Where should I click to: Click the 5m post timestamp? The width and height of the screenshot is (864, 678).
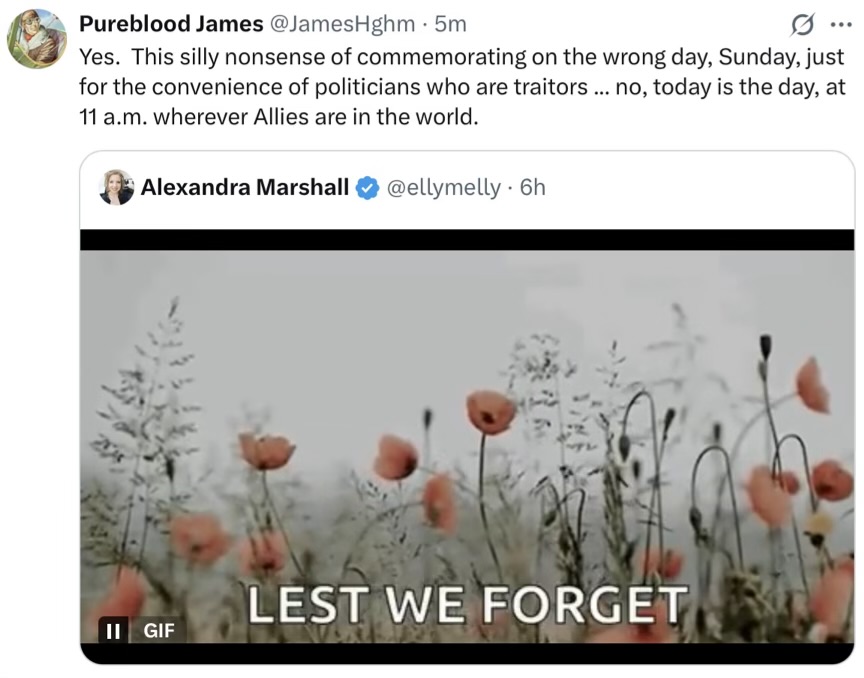tap(450, 24)
